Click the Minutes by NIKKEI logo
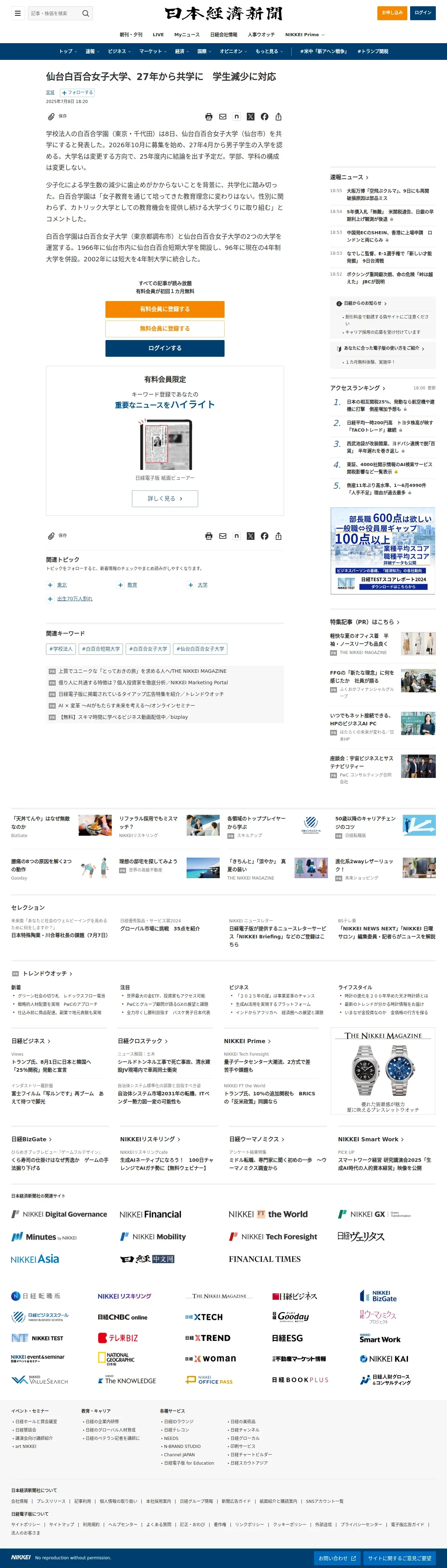Screen dimensions: 447x1568 pyautogui.click(x=44, y=1237)
